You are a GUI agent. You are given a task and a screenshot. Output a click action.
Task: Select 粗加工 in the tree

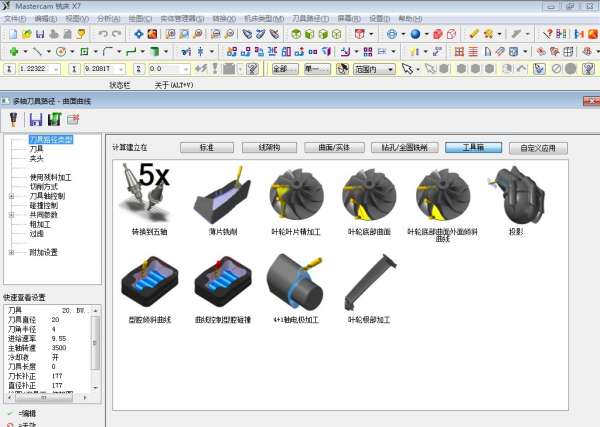(x=40, y=224)
